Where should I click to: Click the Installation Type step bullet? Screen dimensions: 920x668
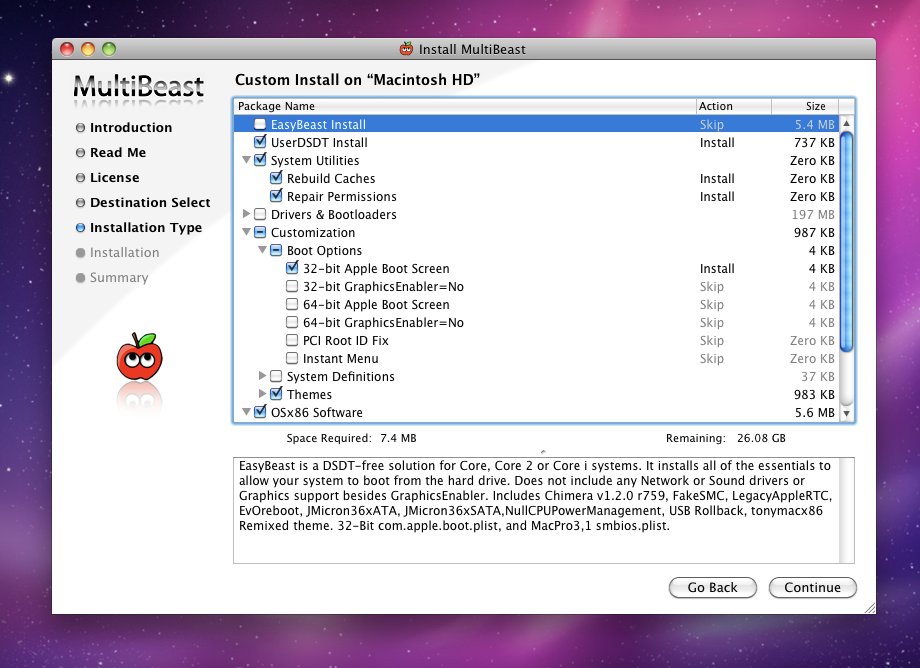[x=80, y=228]
